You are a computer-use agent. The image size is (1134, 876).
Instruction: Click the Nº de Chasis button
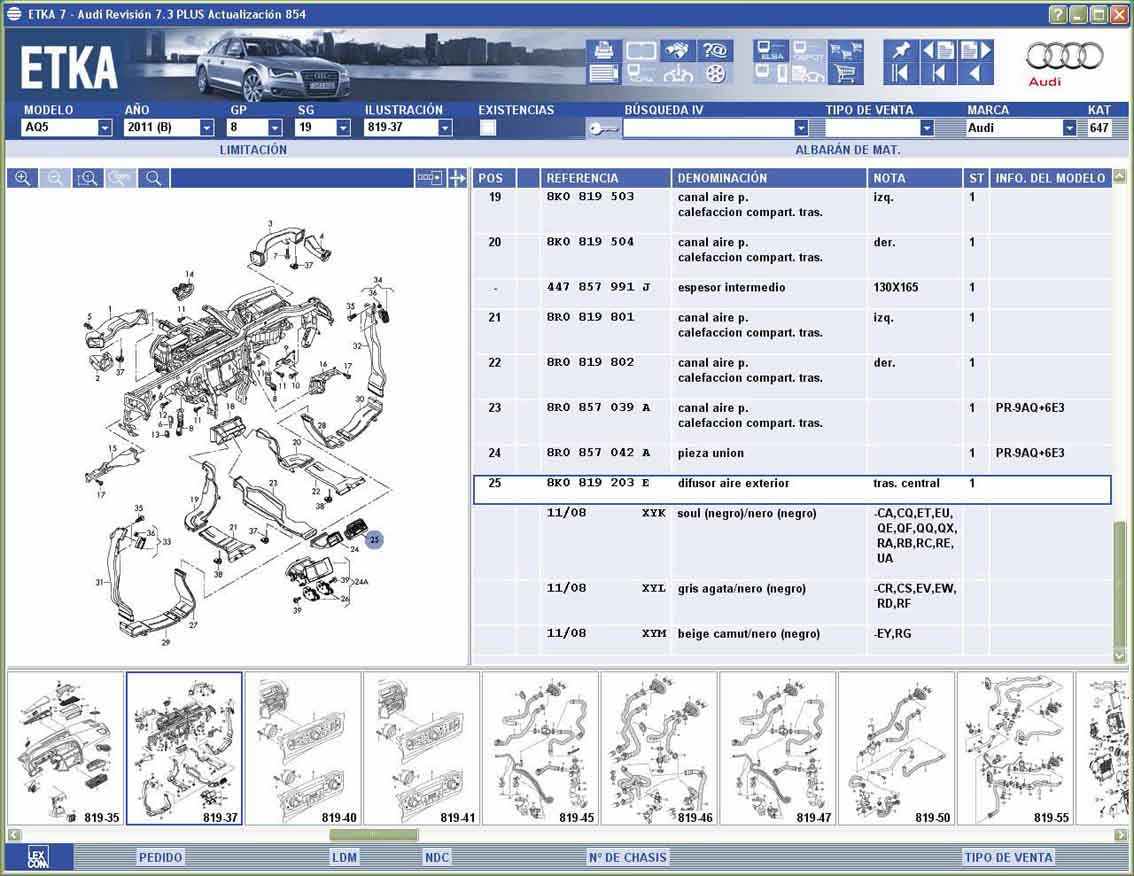627,857
